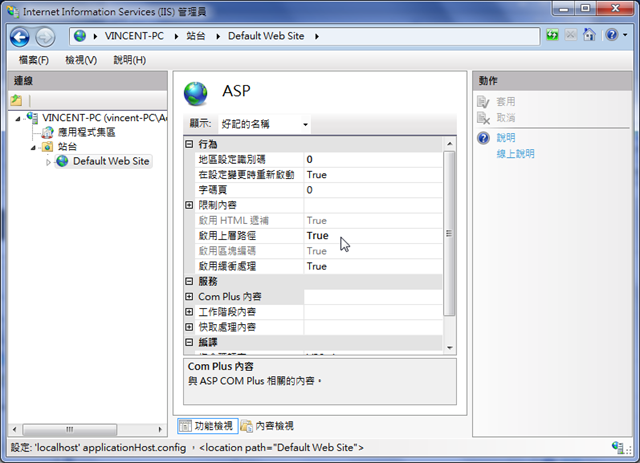Click the Home icon in toolbar
The width and height of the screenshot is (640, 463).
tap(589, 35)
